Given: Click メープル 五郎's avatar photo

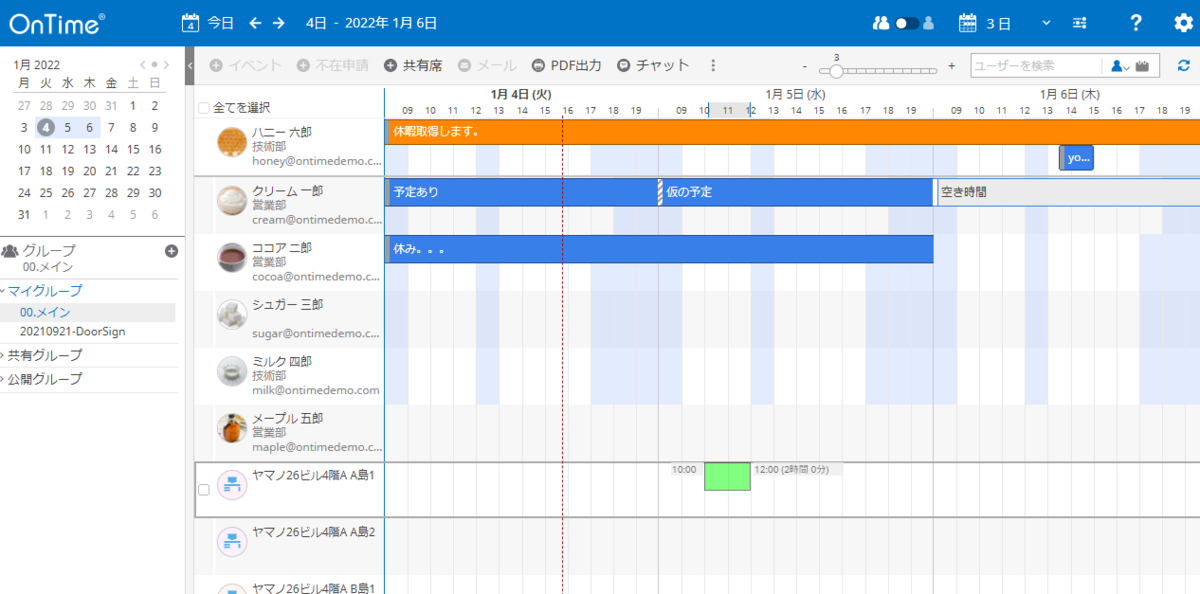Looking at the screenshot, I should pos(232,429).
